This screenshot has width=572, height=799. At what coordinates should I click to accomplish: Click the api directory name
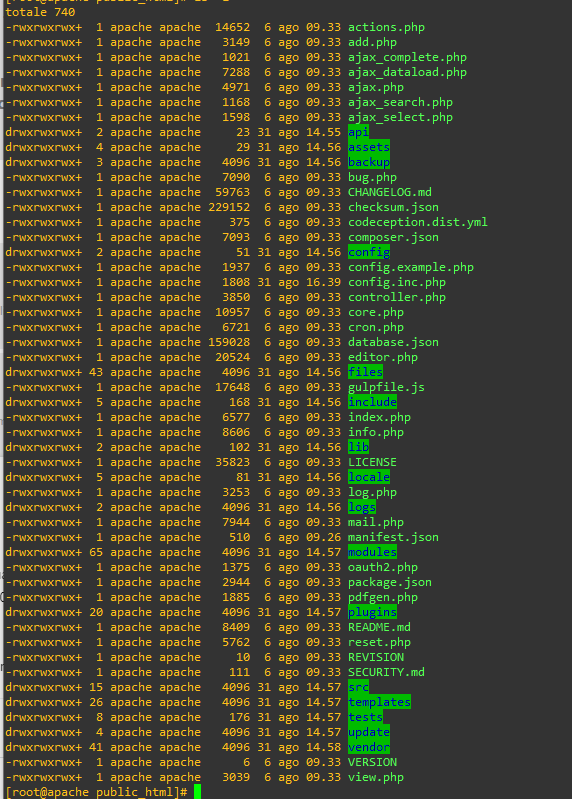[x=358, y=132]
